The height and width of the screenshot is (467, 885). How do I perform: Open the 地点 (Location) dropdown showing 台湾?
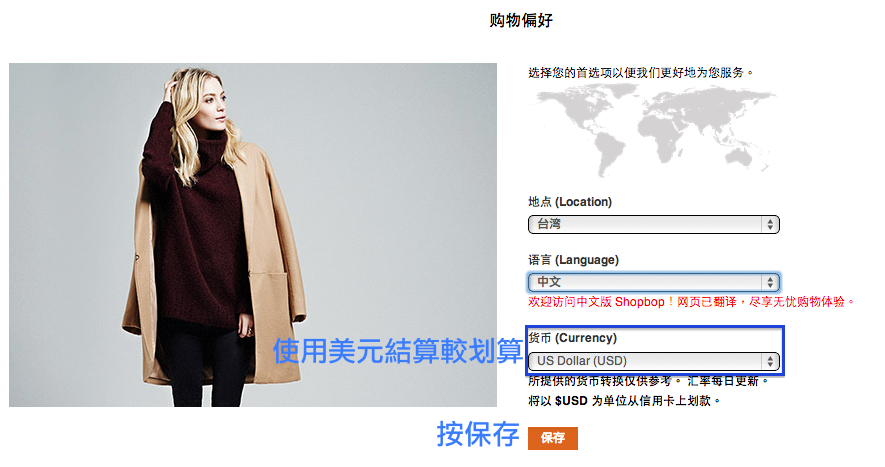pos(654,224)
